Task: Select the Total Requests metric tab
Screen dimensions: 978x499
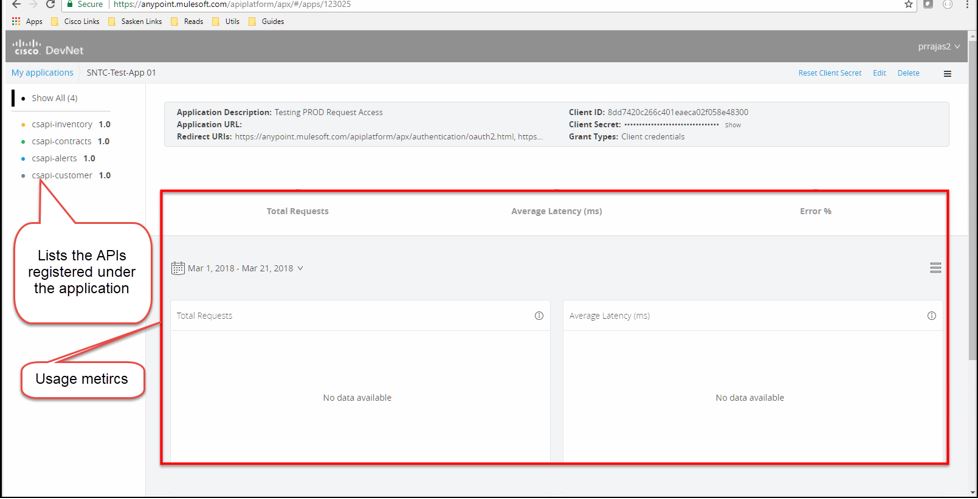Action: pos(298,211)
